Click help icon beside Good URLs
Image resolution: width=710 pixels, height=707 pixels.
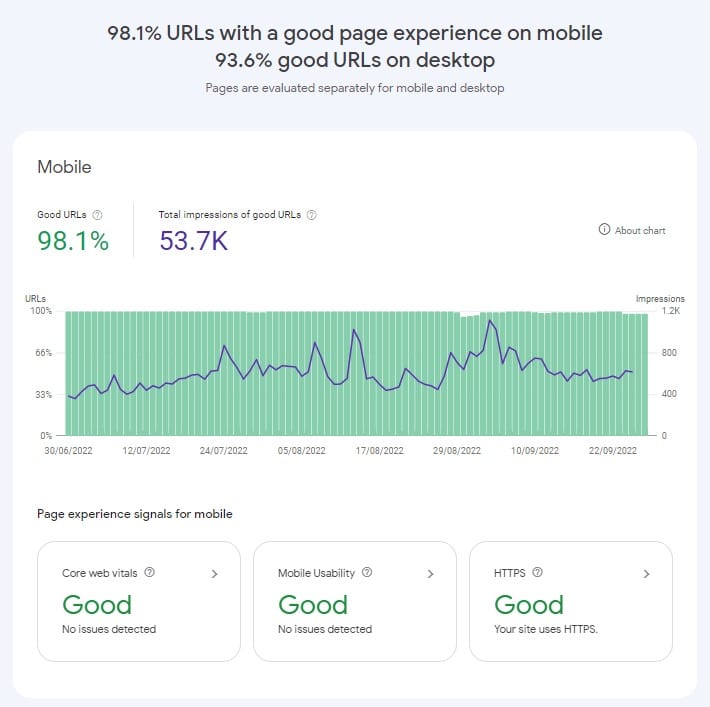click(x=97, y=215)
